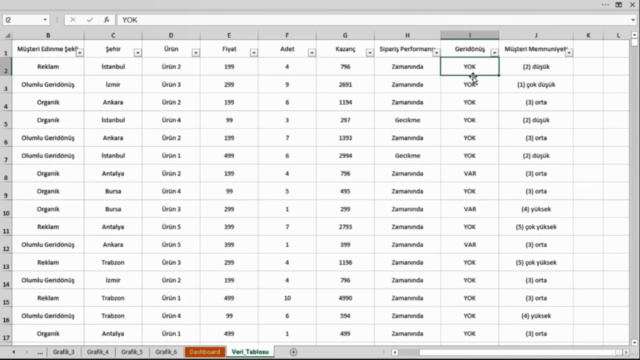This screenshot has width=640, height=360.
Task: Open filter dropdown for Fiyat column
Action: pos(253,53)
